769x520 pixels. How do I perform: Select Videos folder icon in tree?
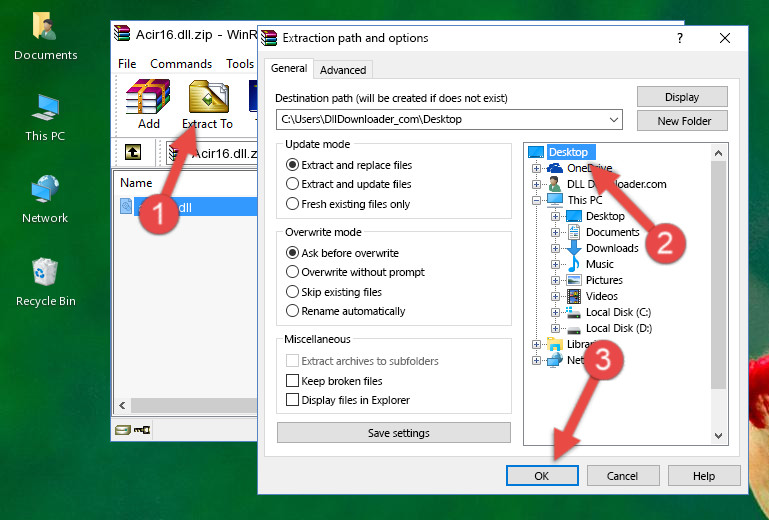coord(574,296)
